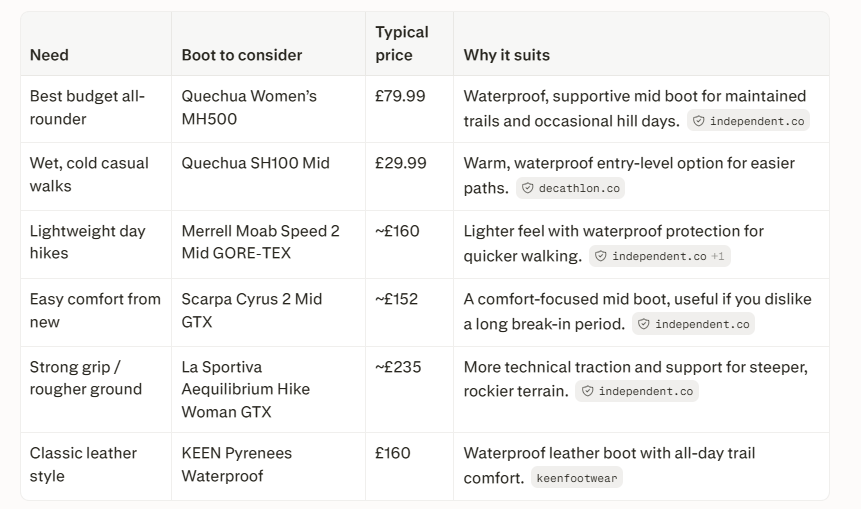Open the keenfootwear citation chip

click(577, 478)
